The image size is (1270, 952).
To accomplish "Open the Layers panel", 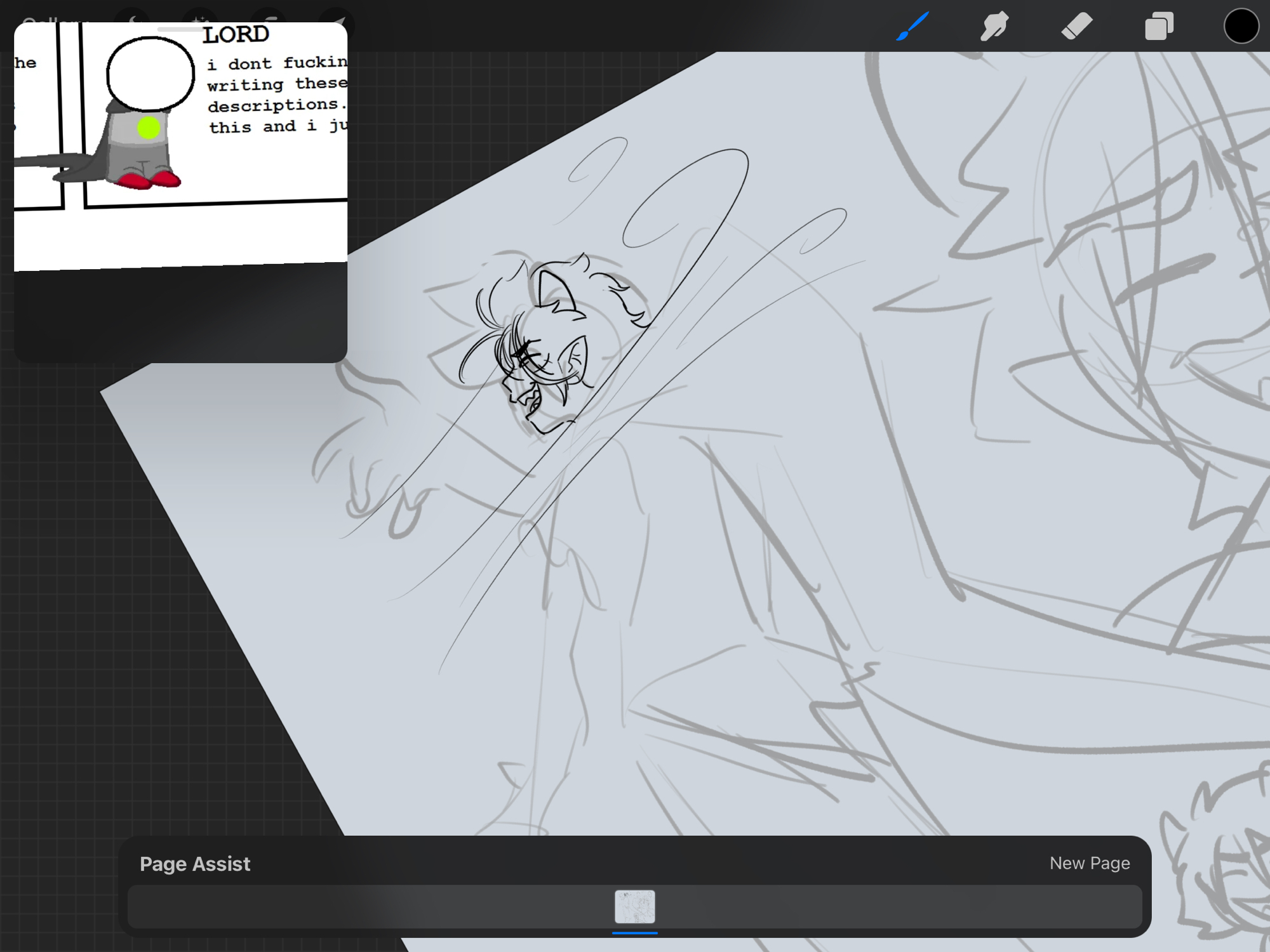I will pos(1159,27).
